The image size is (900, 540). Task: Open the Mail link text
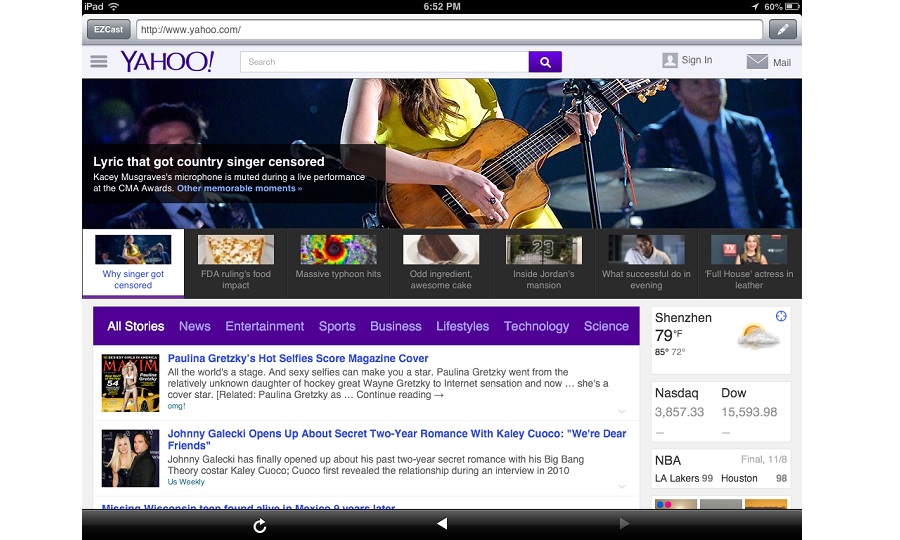pos(781,63)
